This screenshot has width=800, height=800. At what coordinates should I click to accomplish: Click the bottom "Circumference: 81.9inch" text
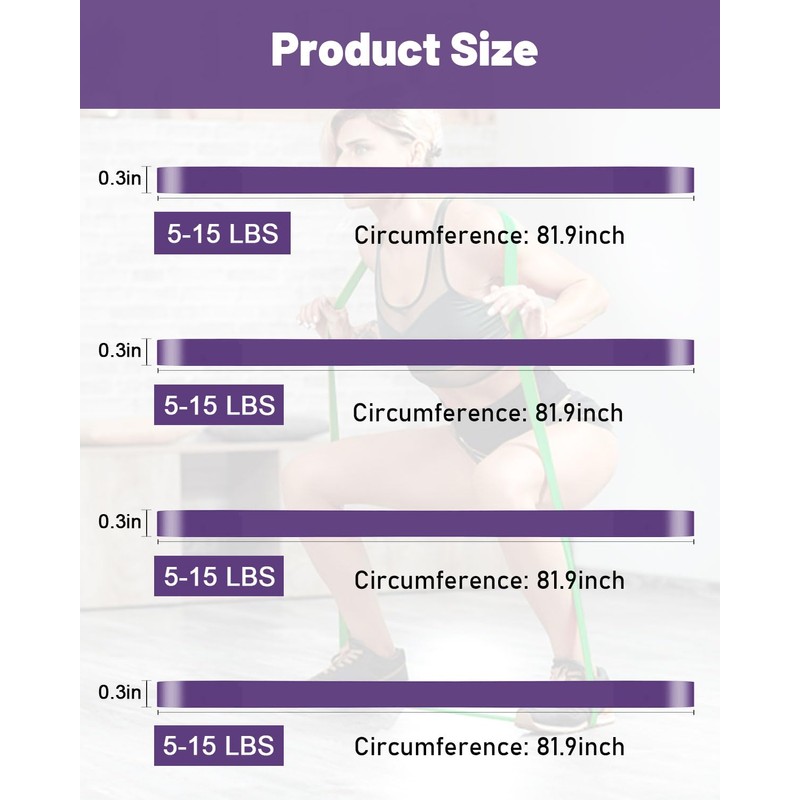coord(489,746)
